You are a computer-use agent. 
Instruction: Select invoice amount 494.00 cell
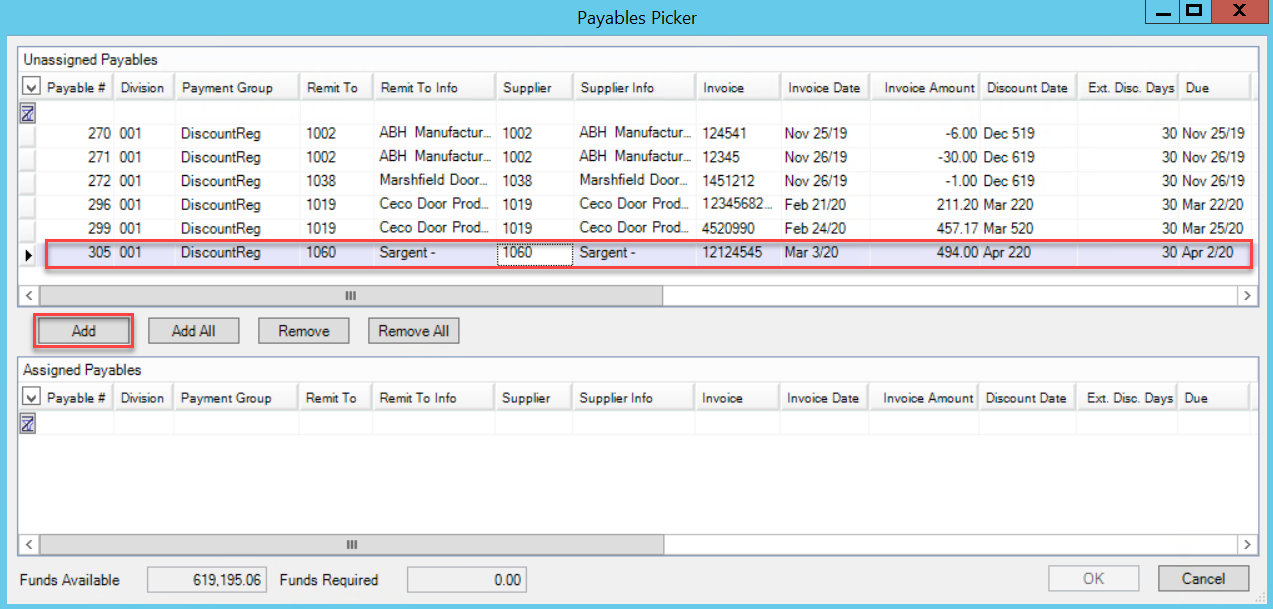[x=925, y=253]
